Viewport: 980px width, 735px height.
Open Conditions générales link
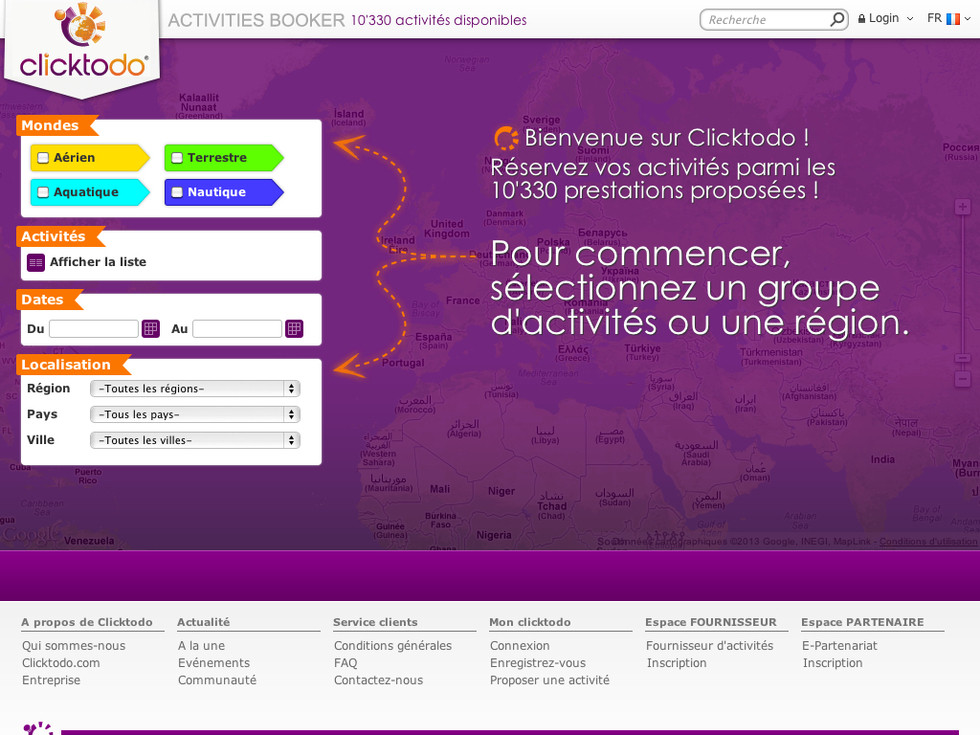tap(392, 646)
